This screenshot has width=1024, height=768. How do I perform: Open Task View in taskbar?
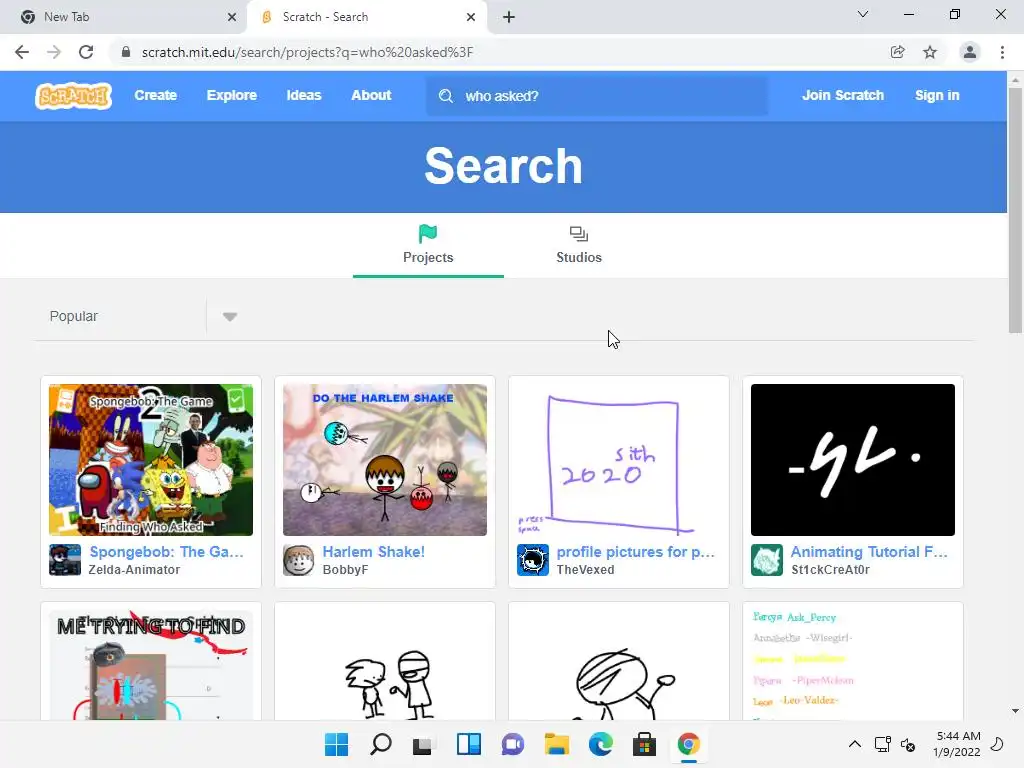coord(423,744)
